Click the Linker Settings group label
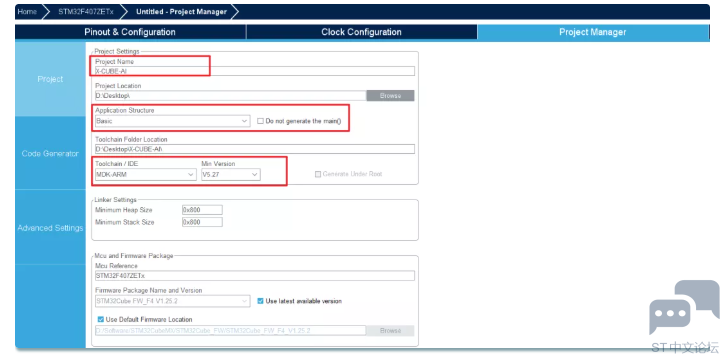 [116, 200]
